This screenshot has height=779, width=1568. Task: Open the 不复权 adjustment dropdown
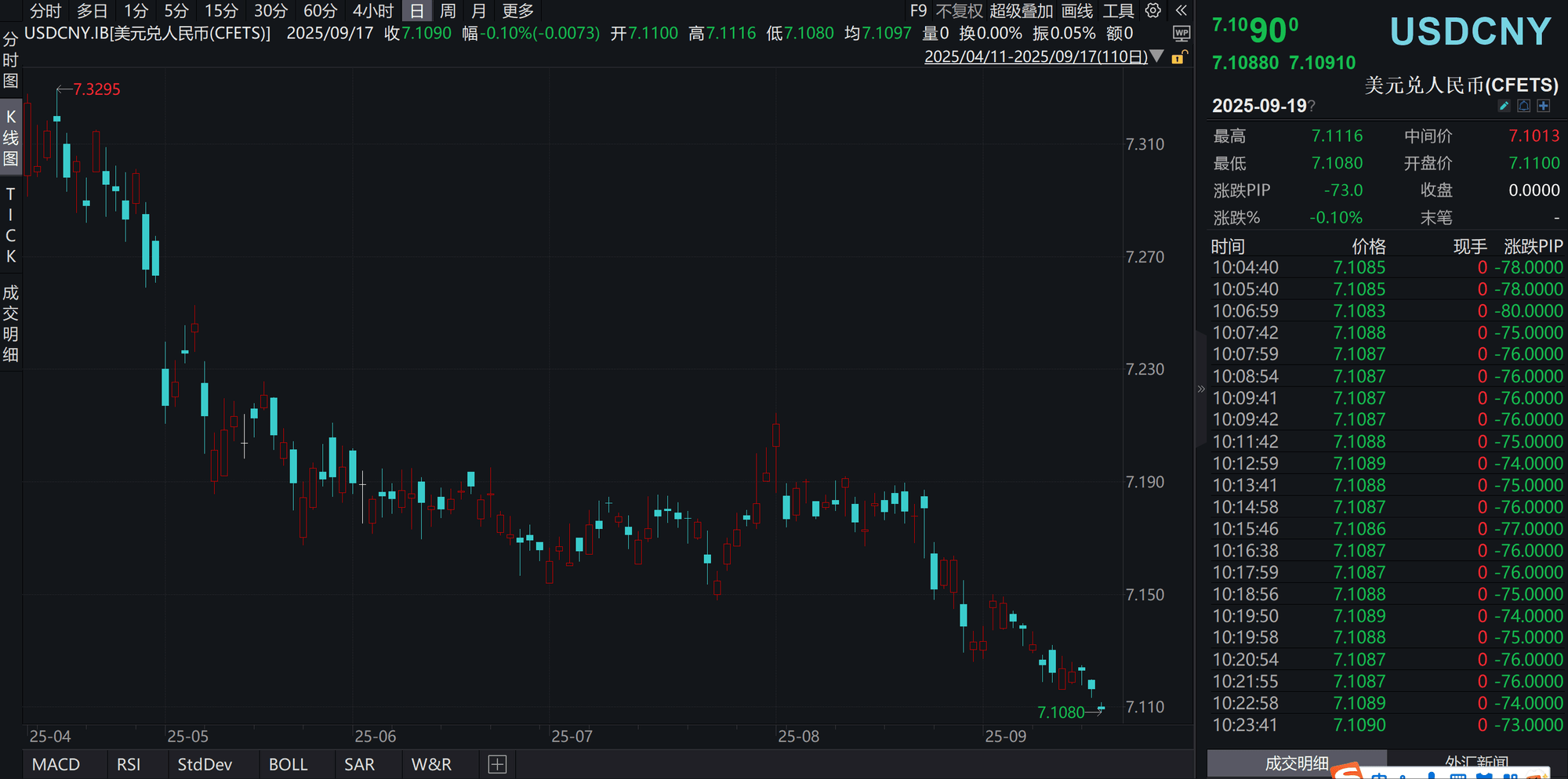click(958, 11)
